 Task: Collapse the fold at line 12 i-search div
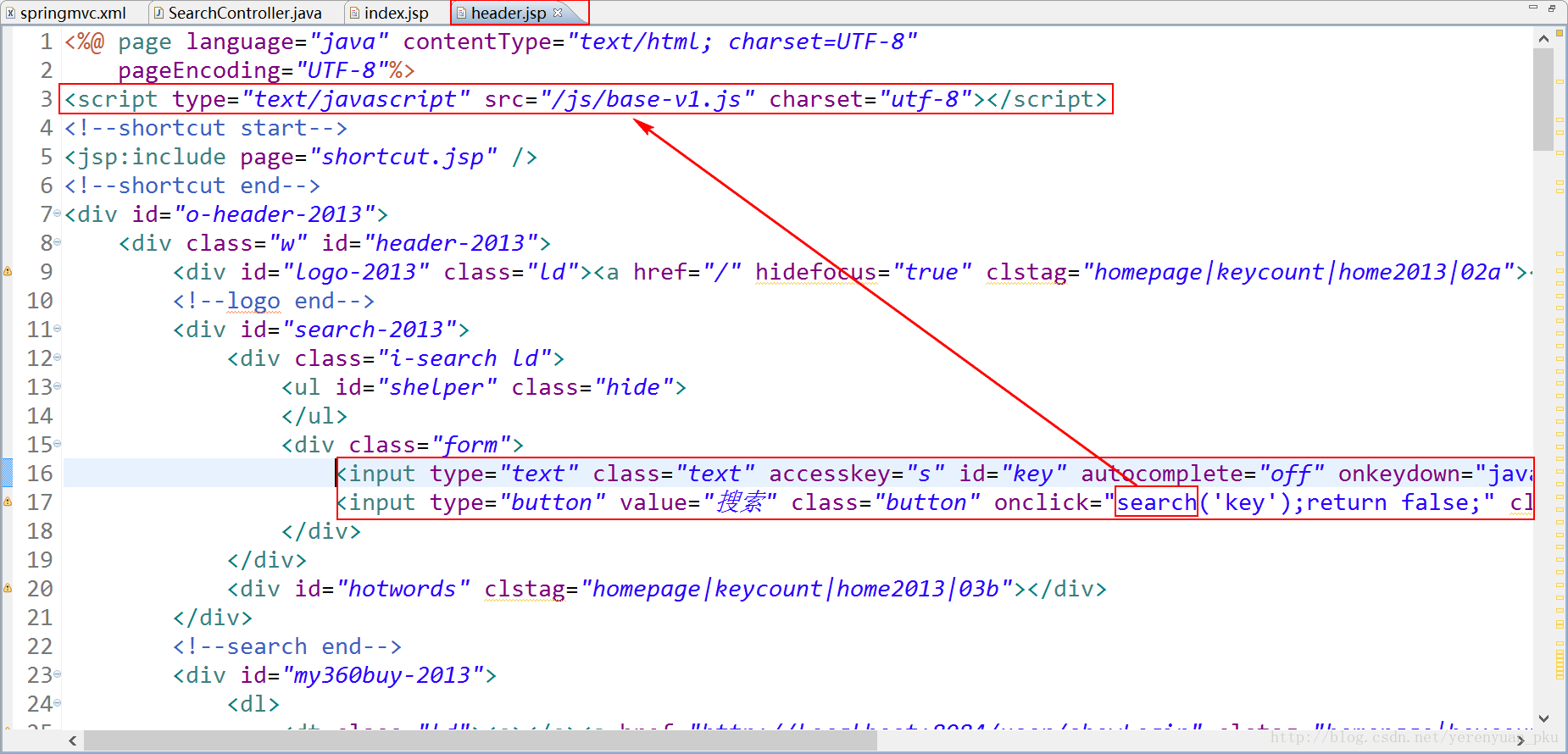[x=57, y=358]
